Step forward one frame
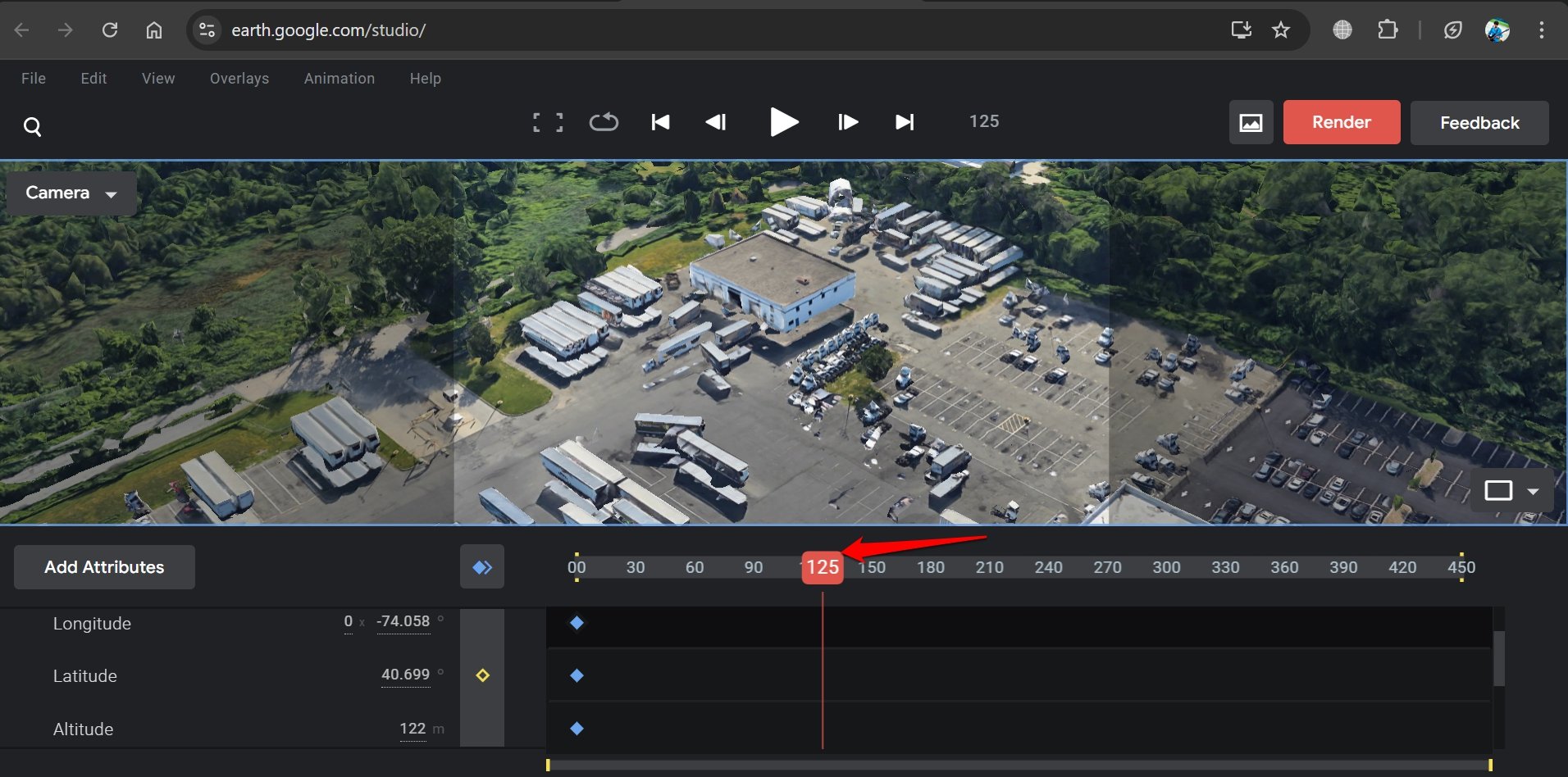1568x777 pixels. pos(848,122)
